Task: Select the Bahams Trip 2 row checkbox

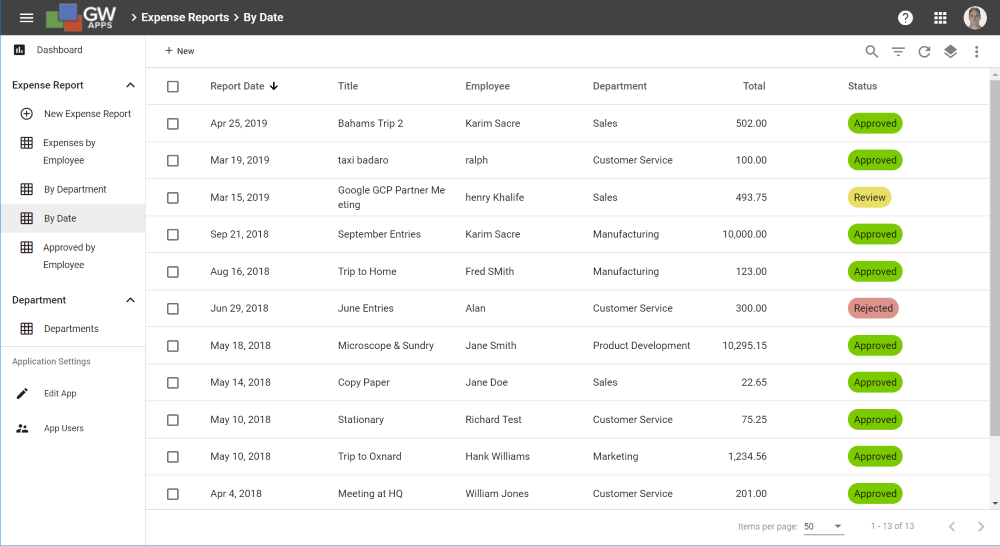Action: (x=173, y=124)
